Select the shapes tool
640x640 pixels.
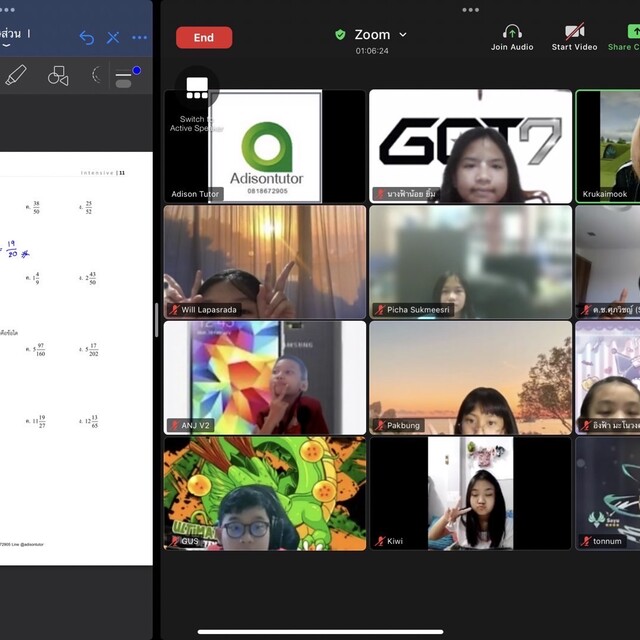[x=58, y=75]
